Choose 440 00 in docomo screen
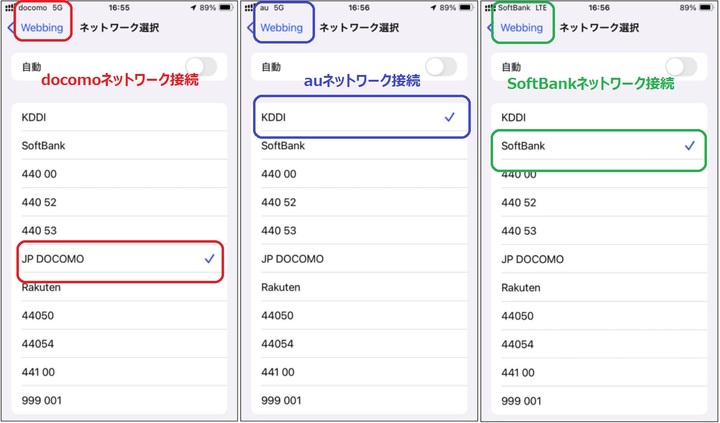The width and height of the screenshot is (720, 423). pos(119,174)
